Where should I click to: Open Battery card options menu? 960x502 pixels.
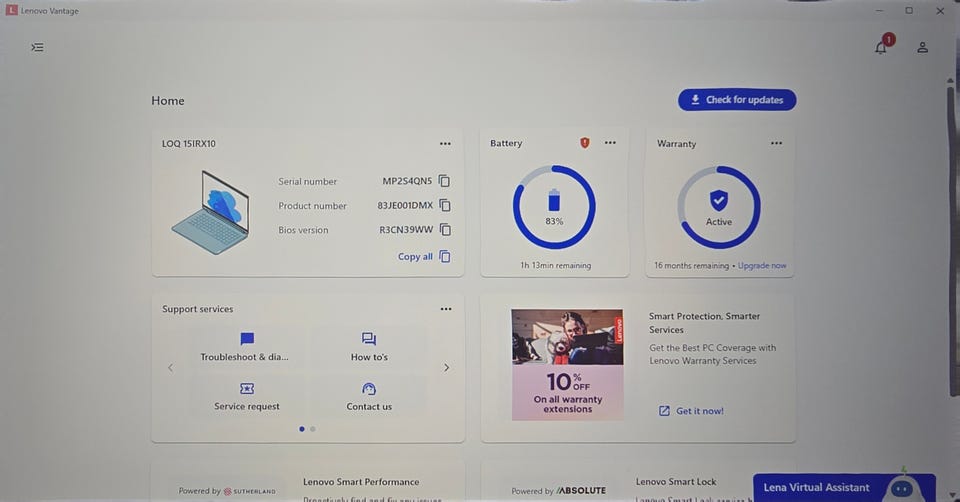pos(610,143)
